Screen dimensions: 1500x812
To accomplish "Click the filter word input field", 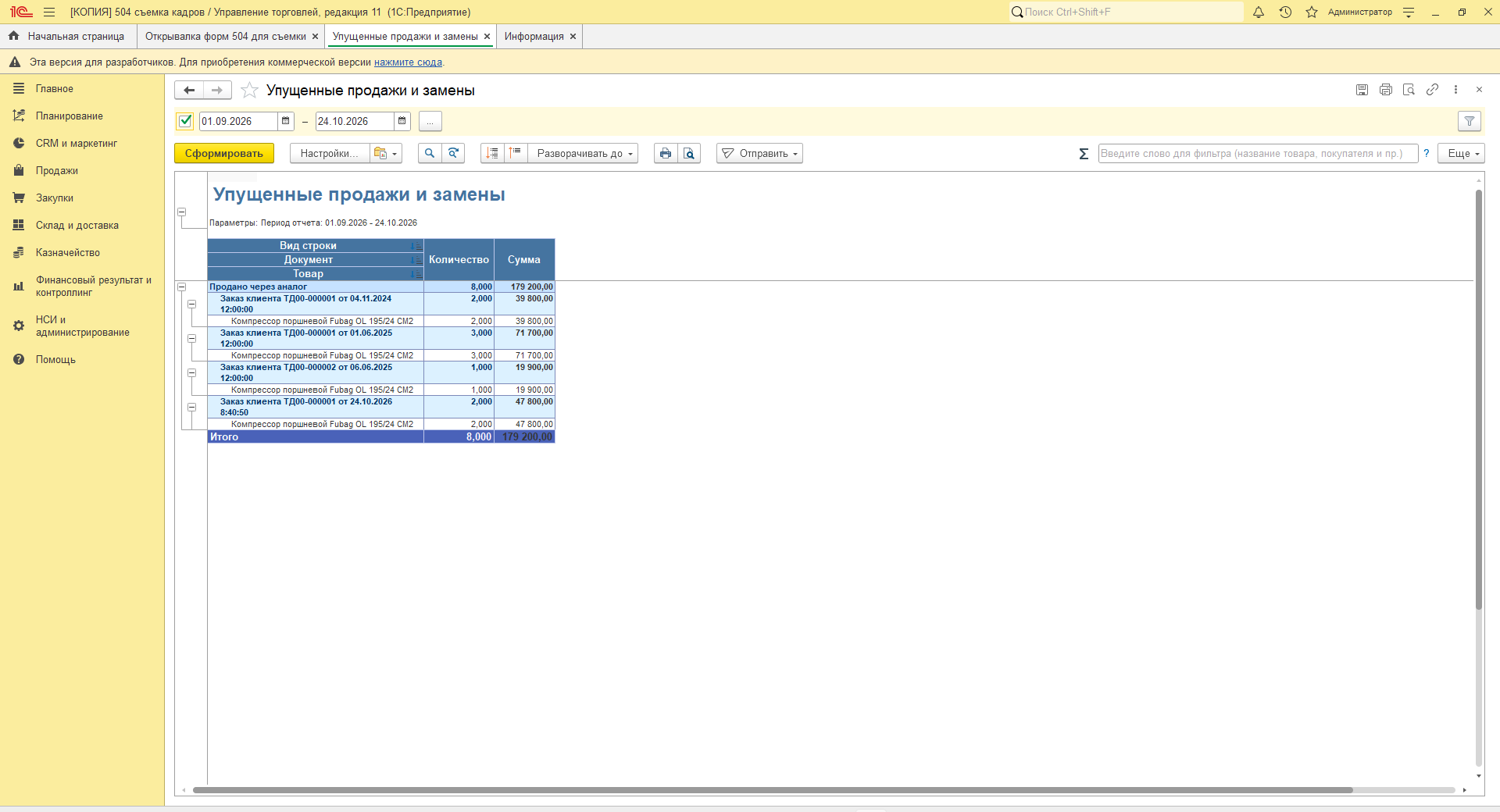I will click(1258, 154).
